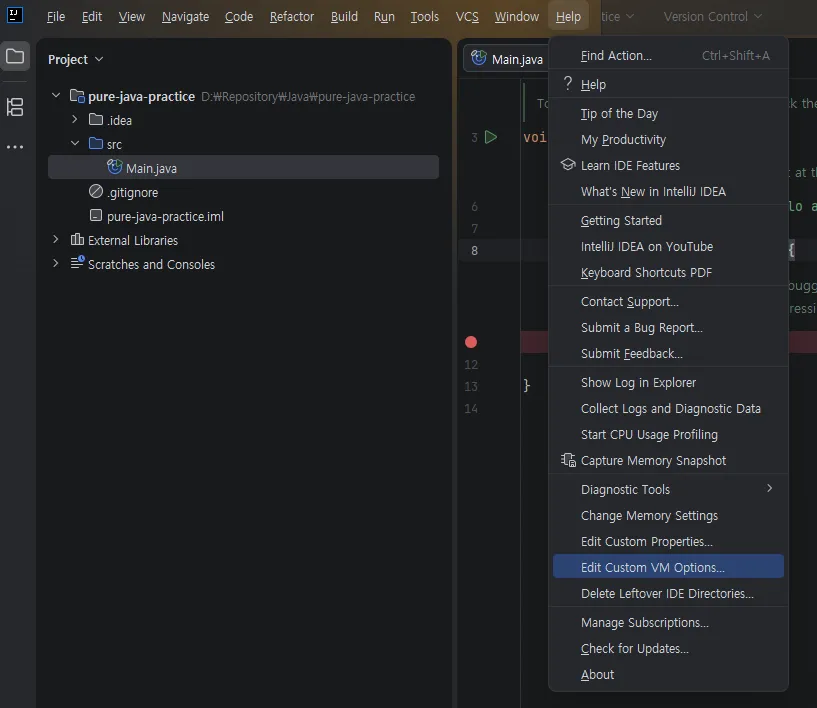This screenshot has height=708, width=817.
Task: Choose Contact Support…
Action: point(669,301)
